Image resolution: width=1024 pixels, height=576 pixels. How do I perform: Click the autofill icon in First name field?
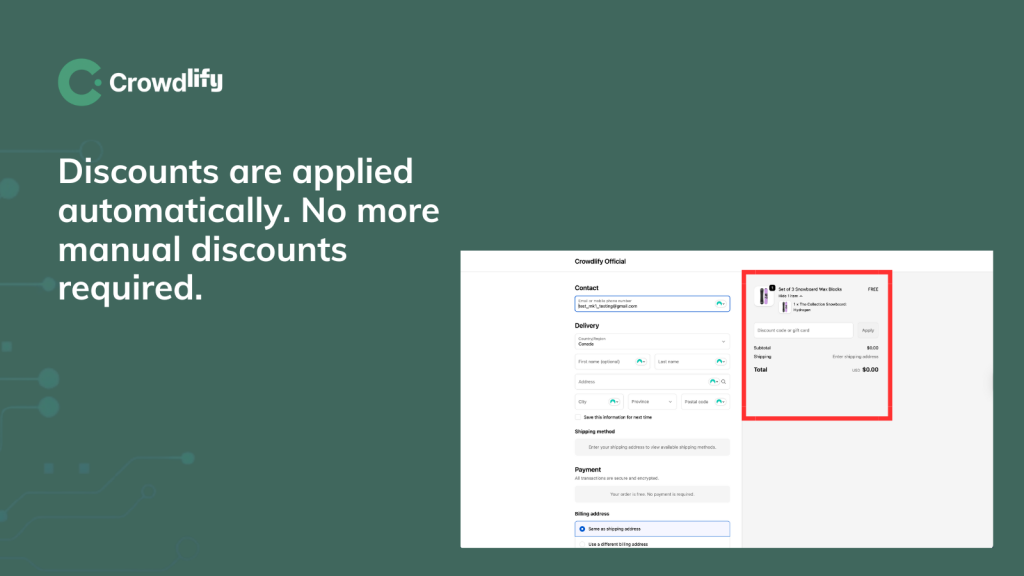[641, 361]
